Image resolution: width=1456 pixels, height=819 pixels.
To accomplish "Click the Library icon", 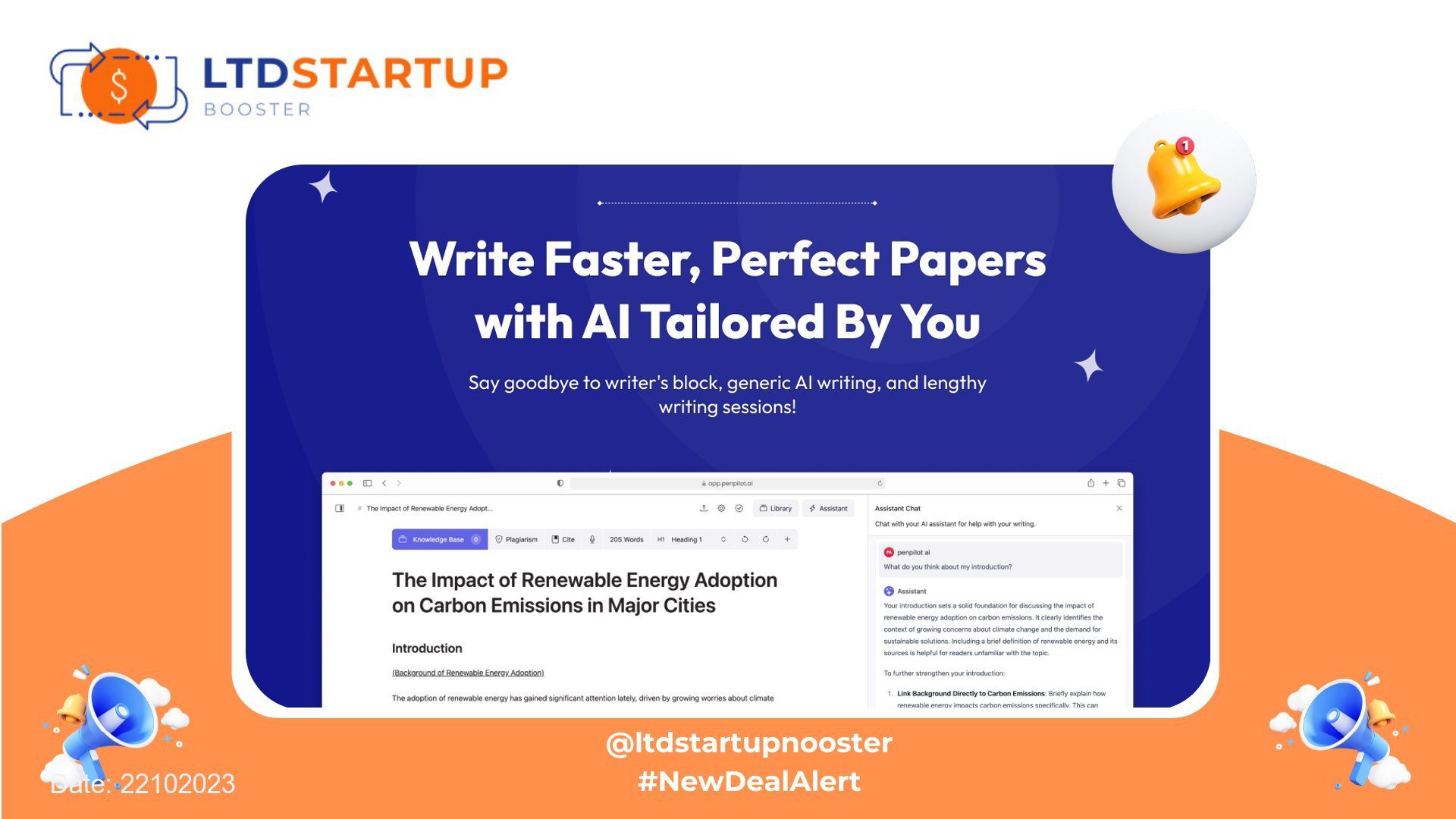I will (x=777, y=508).
